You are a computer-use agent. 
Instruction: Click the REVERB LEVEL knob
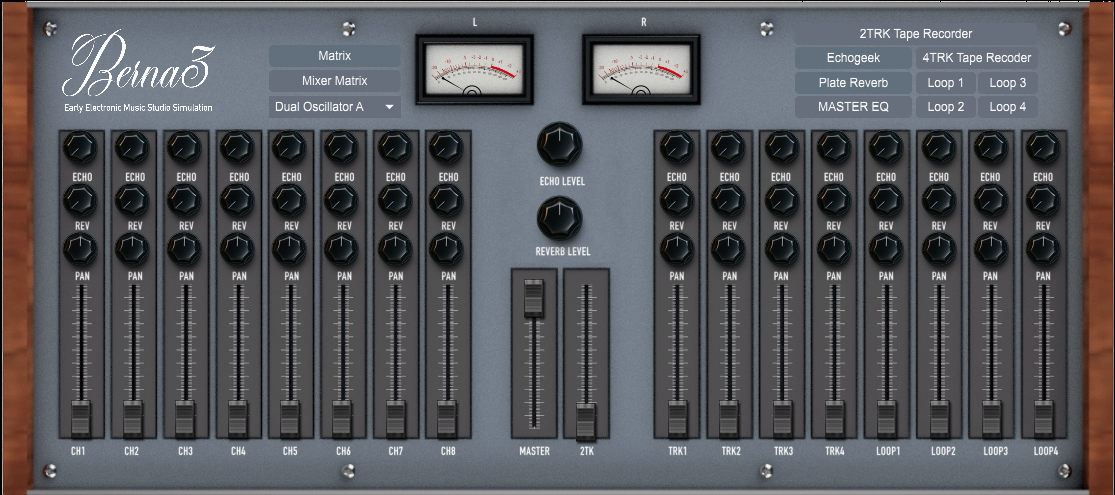tap(560, 218)
